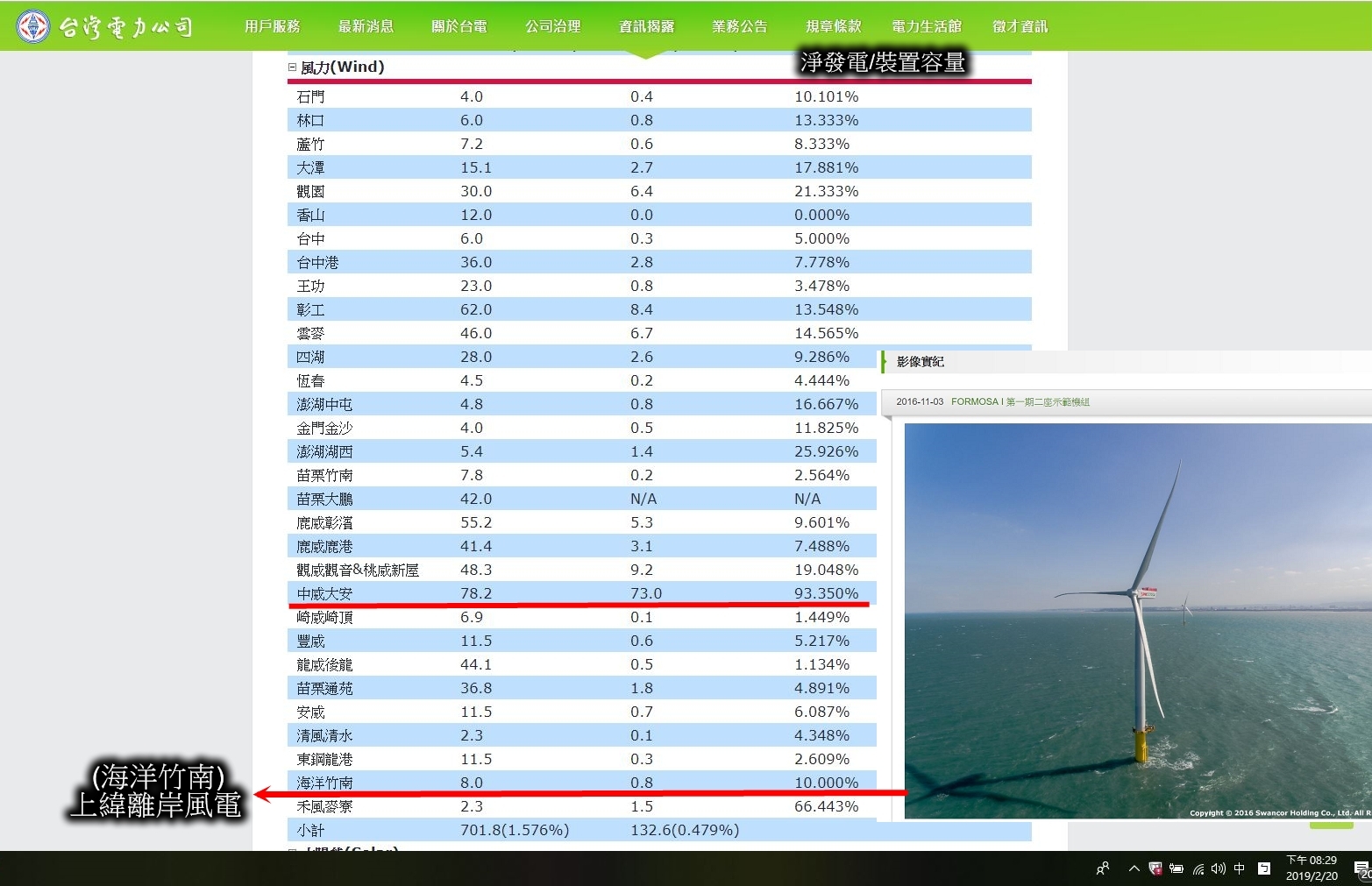The width and height of the screenshot is (1372, 886).
Task: Select the 66.443% value for 禾風麥寮
Action: [x=827, y=806]
